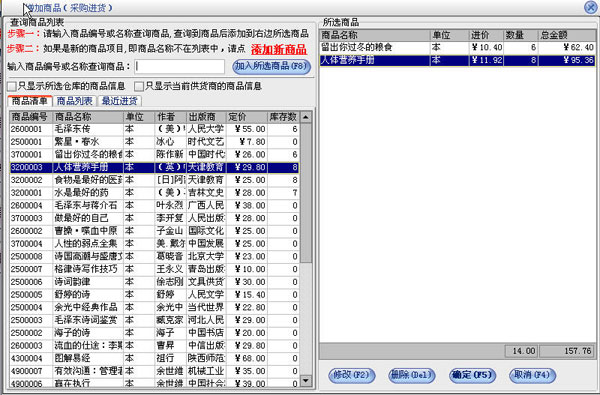Click the product list scroll down arrow

(306, 380)
